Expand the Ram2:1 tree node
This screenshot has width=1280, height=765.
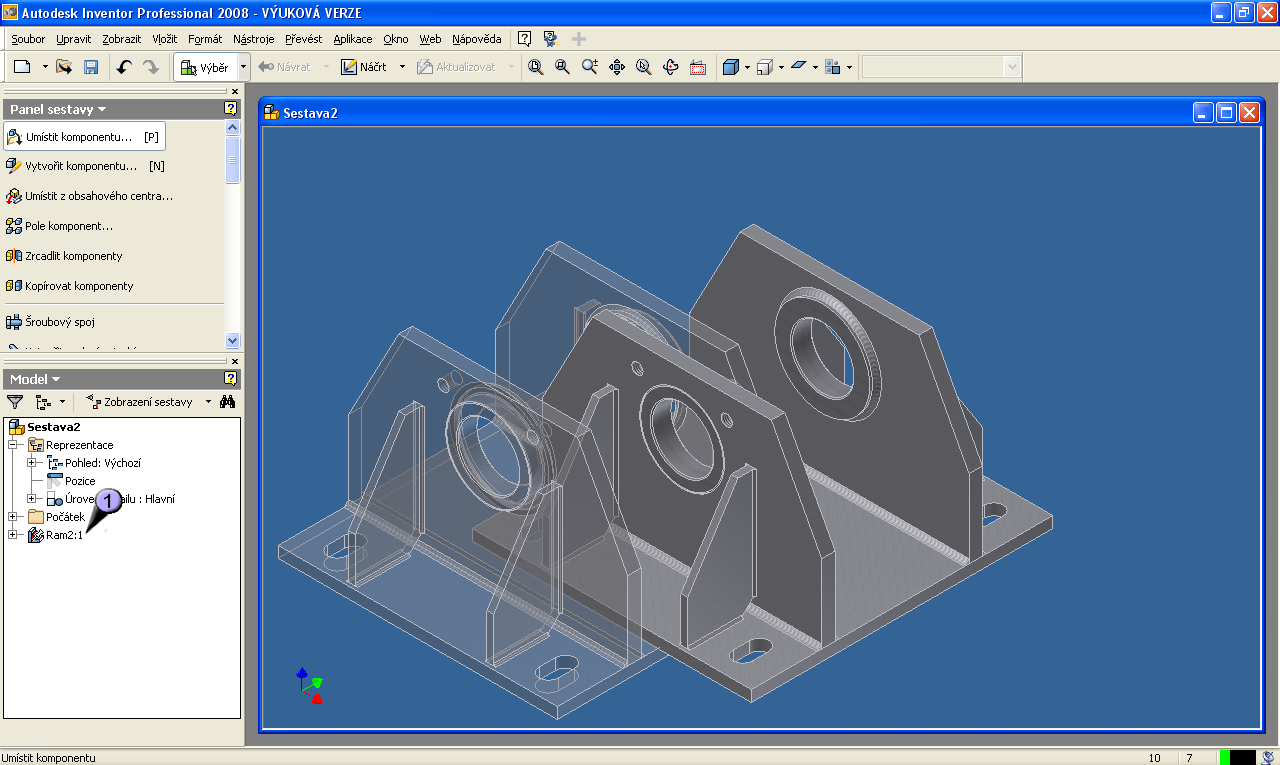point(13,535)
